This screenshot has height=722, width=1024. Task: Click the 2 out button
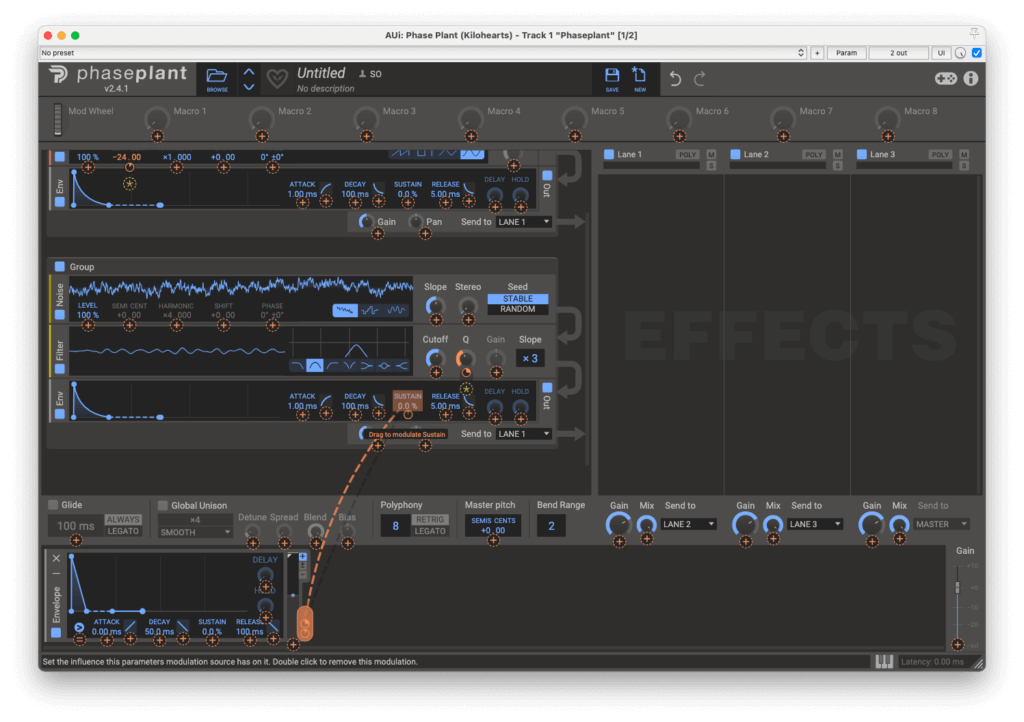click(x=898, y=53)
